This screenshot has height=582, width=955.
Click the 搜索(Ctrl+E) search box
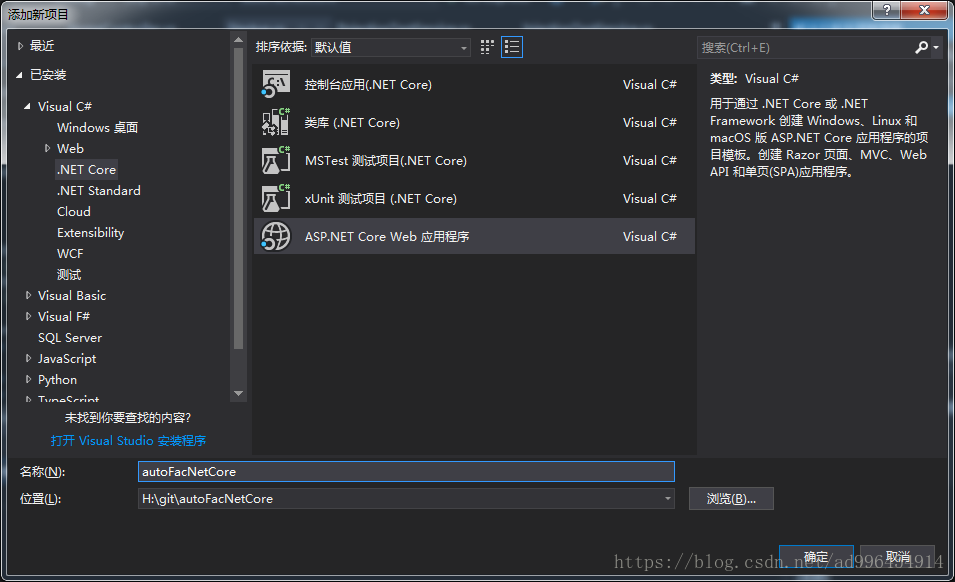point(805,47)
